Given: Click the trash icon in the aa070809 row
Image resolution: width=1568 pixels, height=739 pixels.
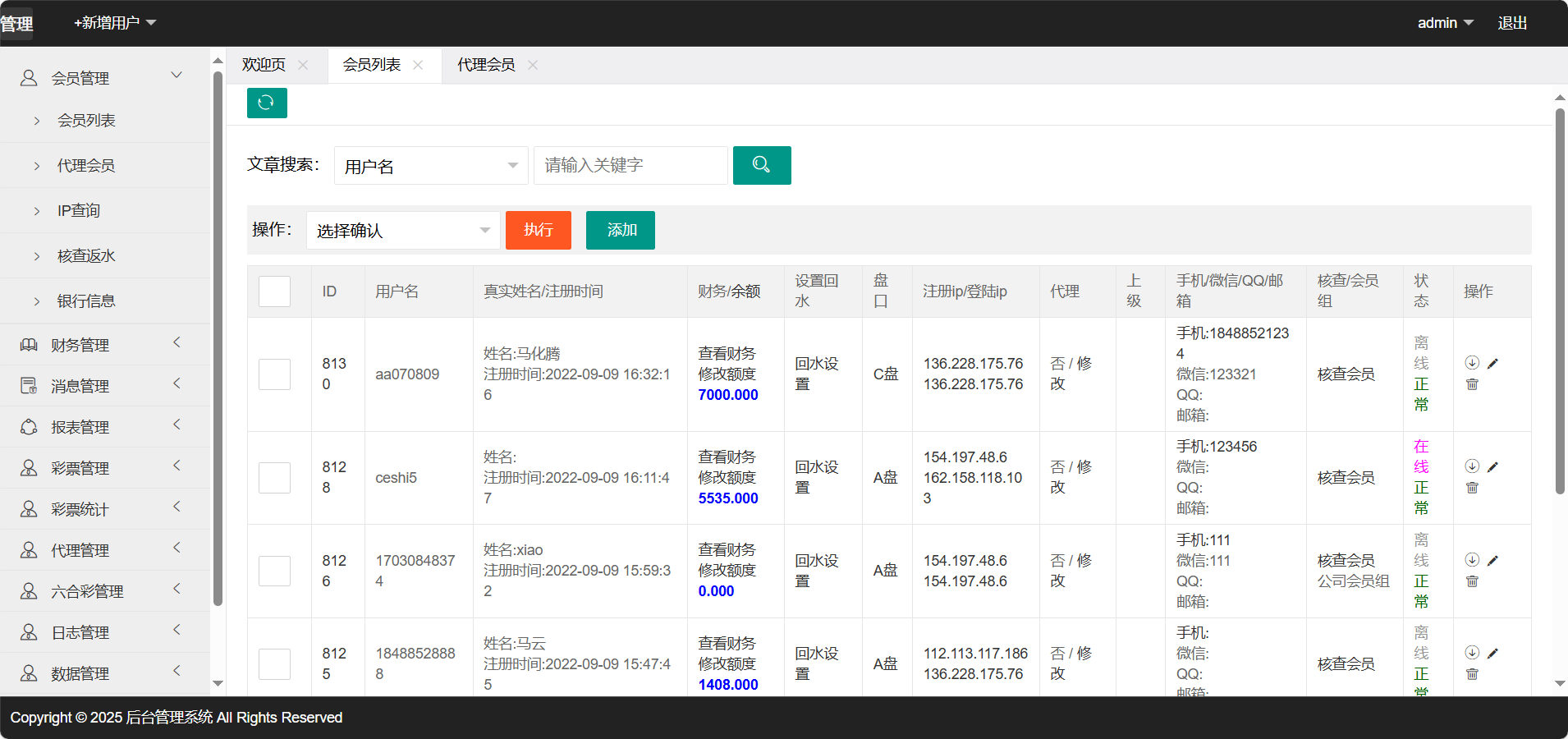Looking at the screenshot, I should click(x=1472, y=384).
